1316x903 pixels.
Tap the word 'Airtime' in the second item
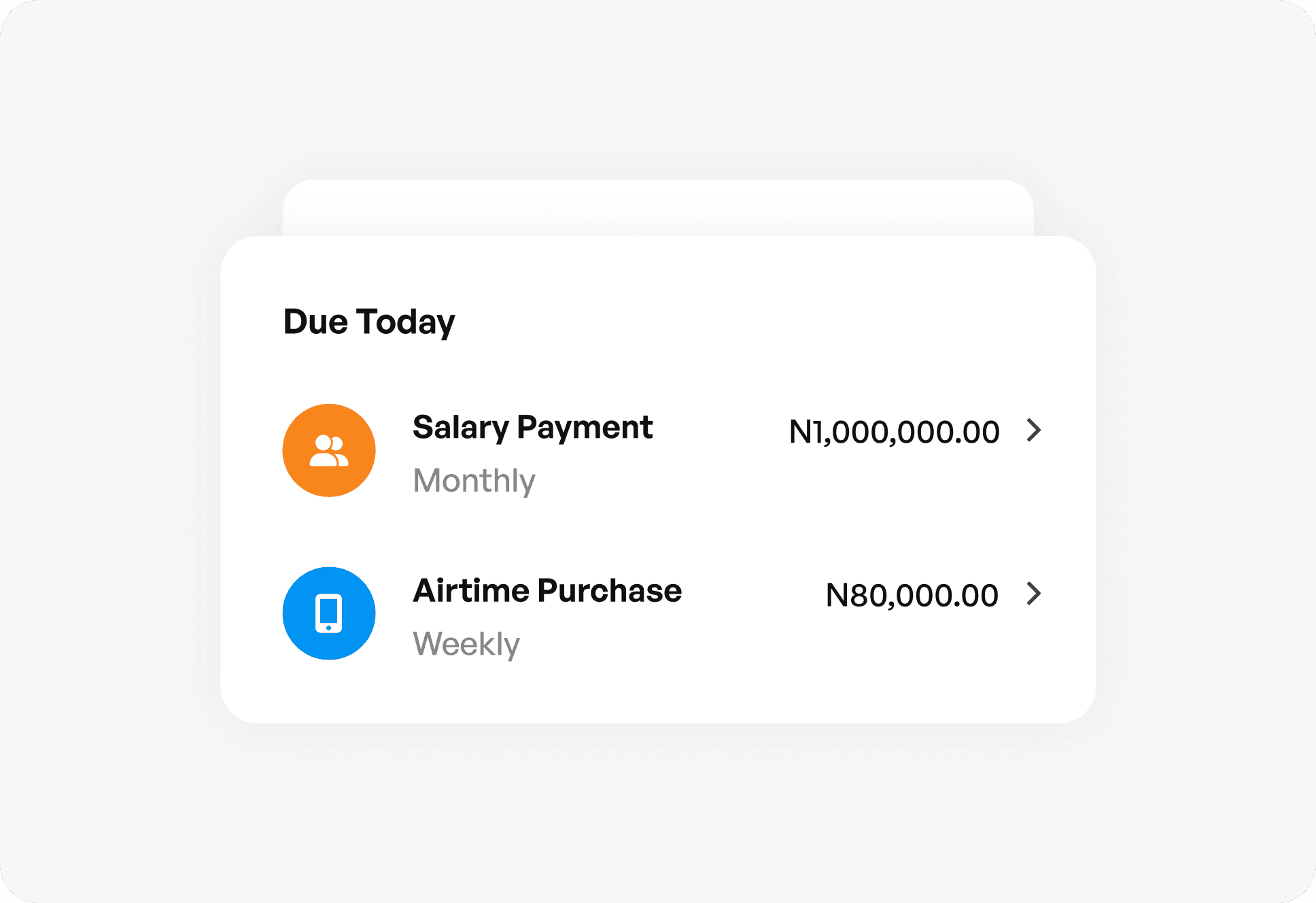tap(471, 590)
